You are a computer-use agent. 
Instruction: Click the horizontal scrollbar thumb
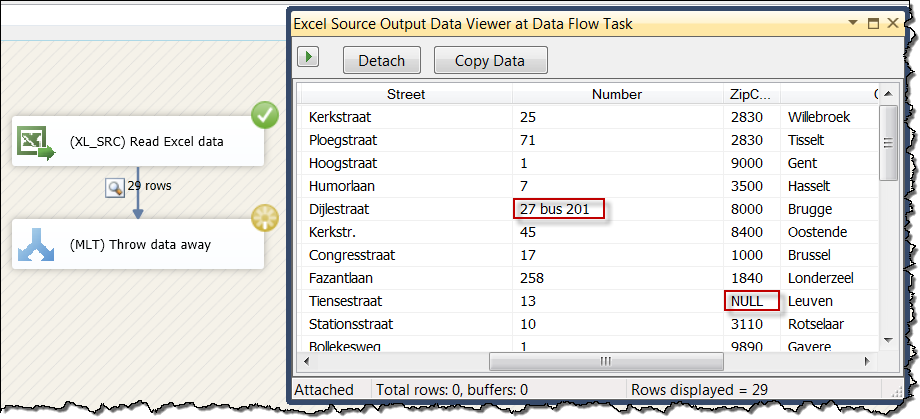click(605, 361)
